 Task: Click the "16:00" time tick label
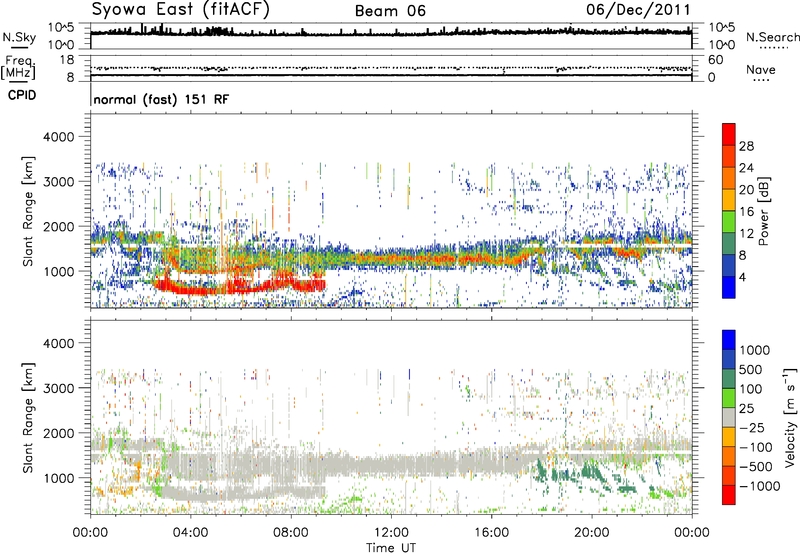491,533
